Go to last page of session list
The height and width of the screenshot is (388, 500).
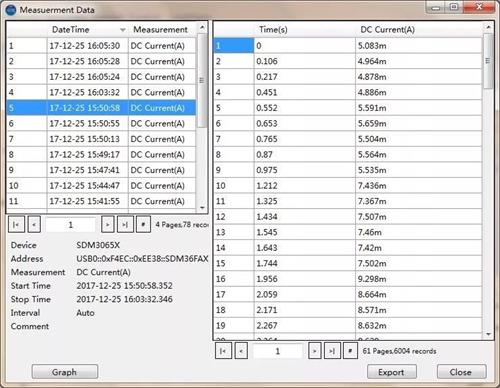[x=125, y=224]
